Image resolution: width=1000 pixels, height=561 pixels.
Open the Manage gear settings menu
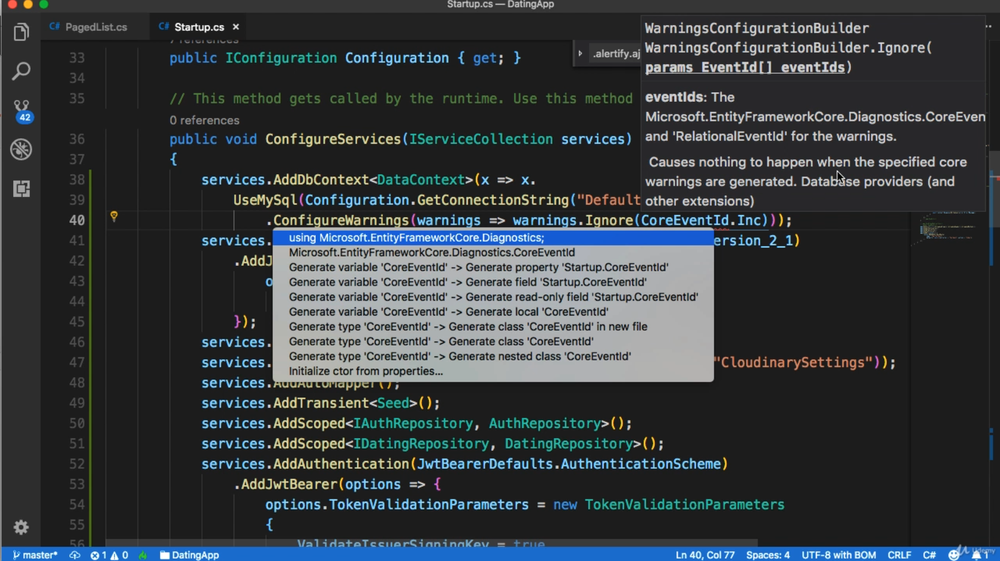click(21, 527)
